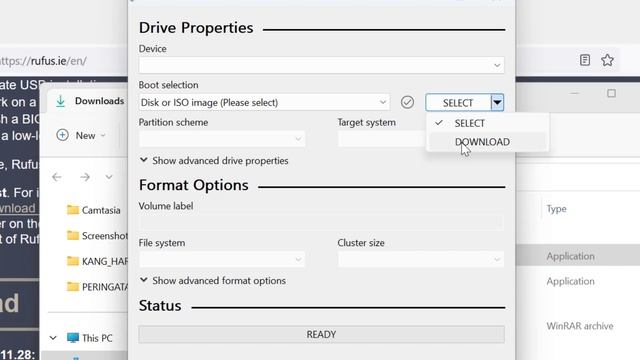640x360 pixels.
Task: Click the Type column header in Explorer
Action: point(556,209)
